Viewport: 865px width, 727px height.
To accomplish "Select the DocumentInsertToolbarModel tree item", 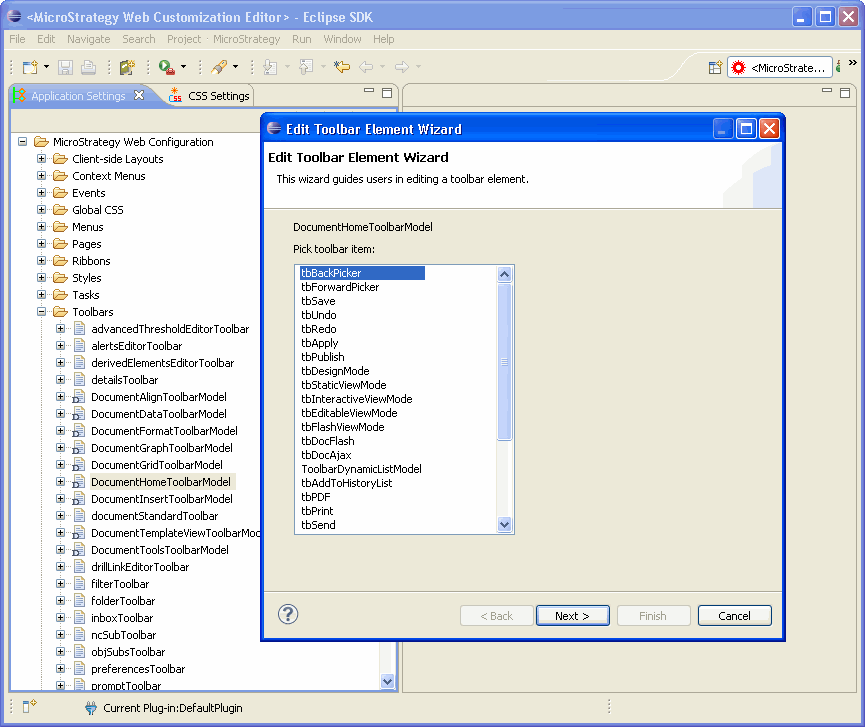I will [162, 499].
